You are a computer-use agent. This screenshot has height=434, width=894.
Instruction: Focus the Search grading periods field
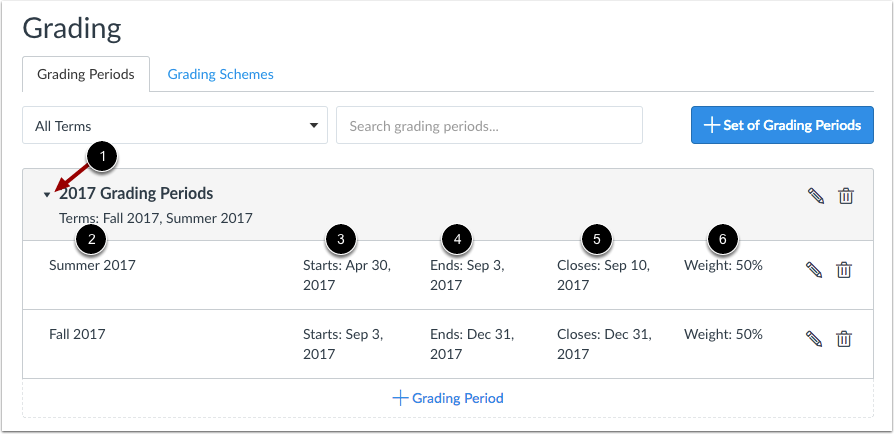[x=489, y=125]
